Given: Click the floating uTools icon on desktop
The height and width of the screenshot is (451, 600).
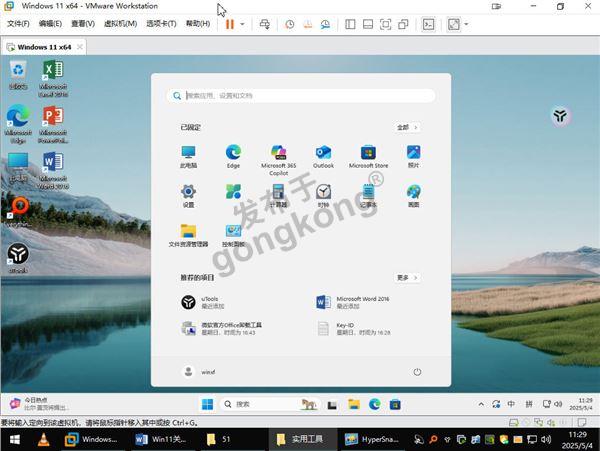Looking at the screenshot, I should [x=561, y=115].
